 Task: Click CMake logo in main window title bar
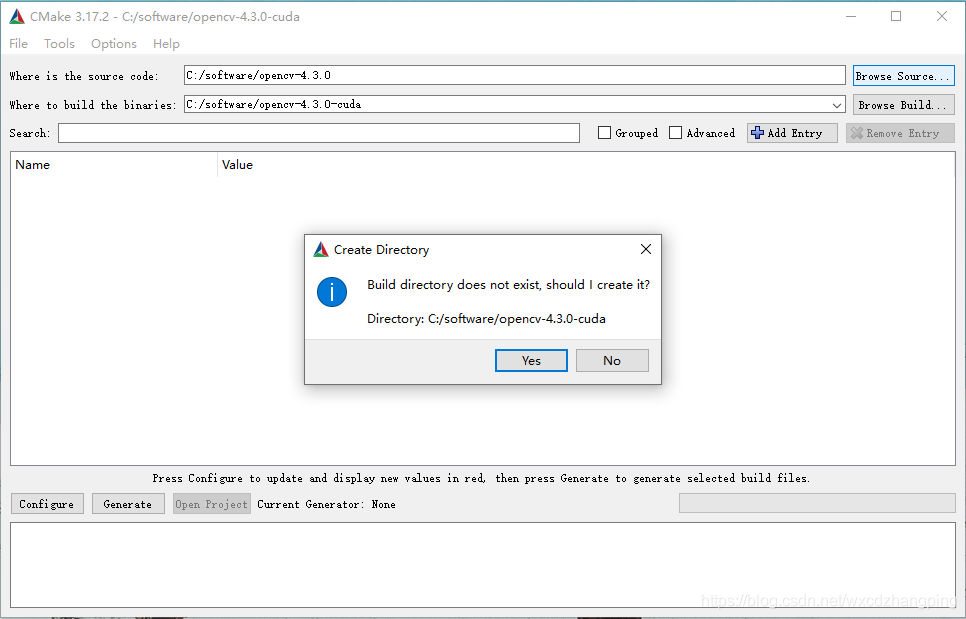tap(17, 17)
